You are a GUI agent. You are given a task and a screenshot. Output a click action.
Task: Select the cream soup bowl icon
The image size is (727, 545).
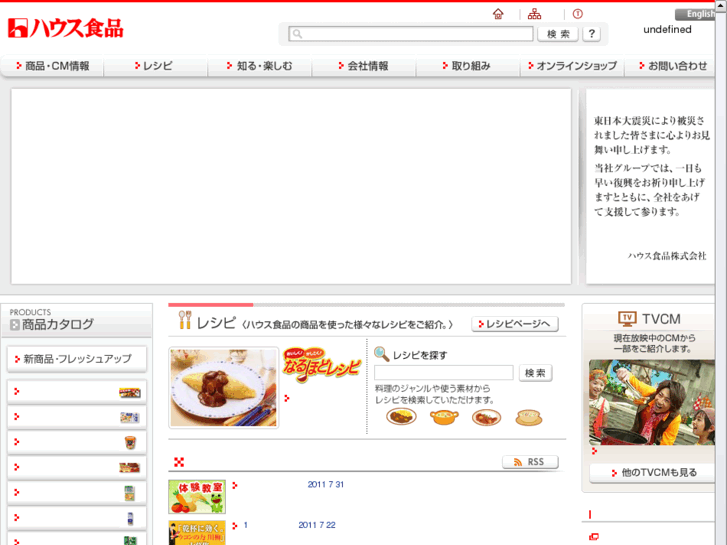pyautogui.click(x=529, y=417)
